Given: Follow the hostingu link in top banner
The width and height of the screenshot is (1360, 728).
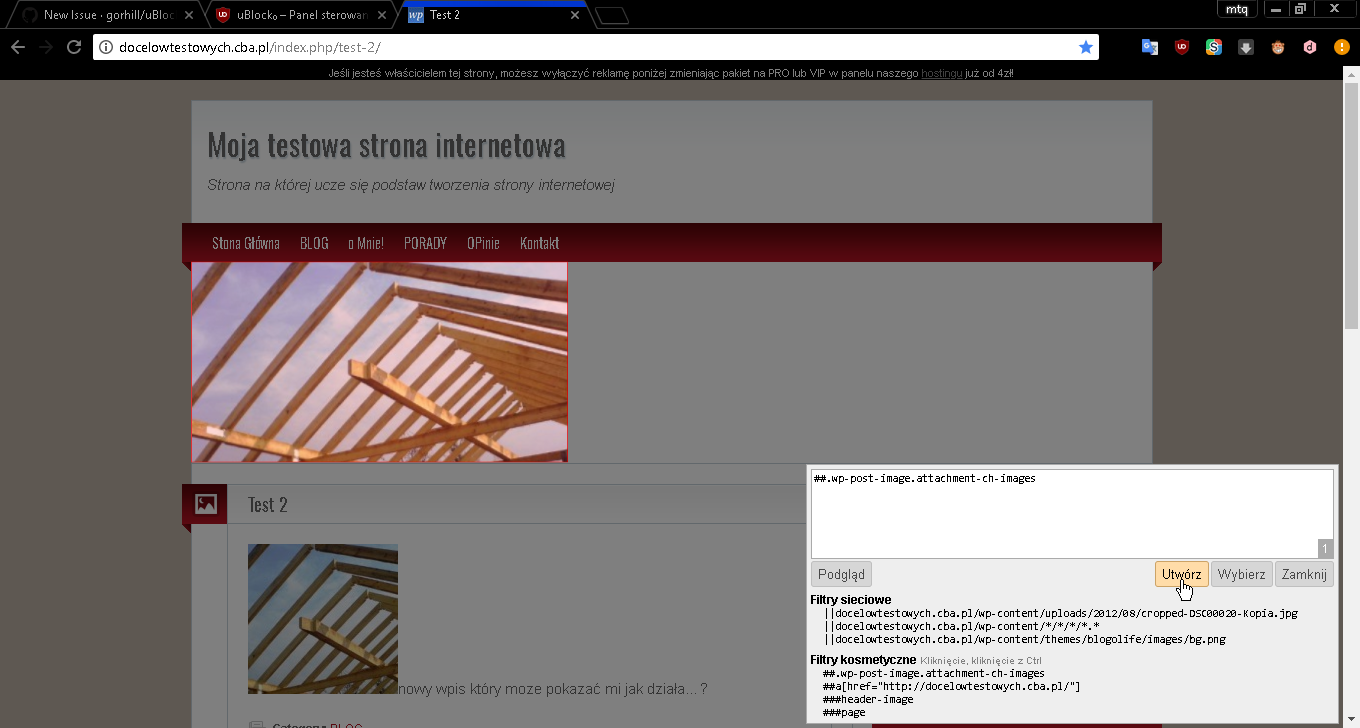Looking at the screenshot, I should [x=942, y=74].
